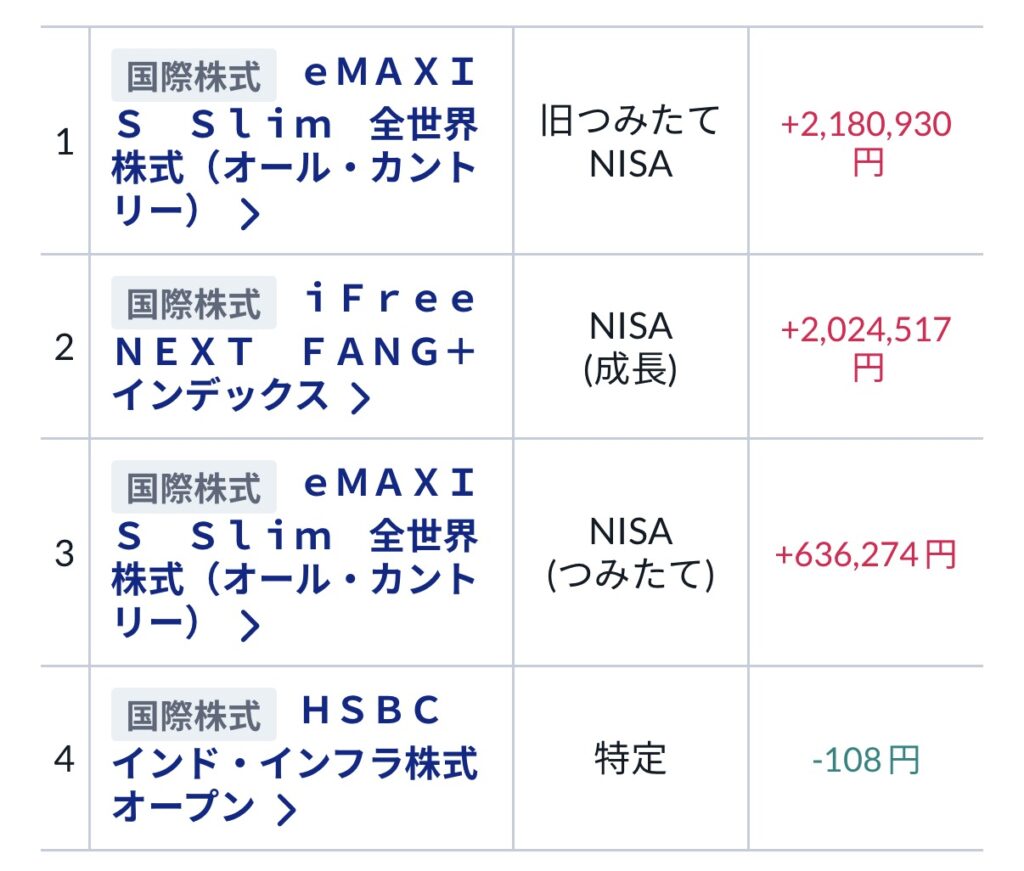Click the chevron arrow after オール・カントリー in row 3
Screen dimensions: 1024x871
pos(249,625)
